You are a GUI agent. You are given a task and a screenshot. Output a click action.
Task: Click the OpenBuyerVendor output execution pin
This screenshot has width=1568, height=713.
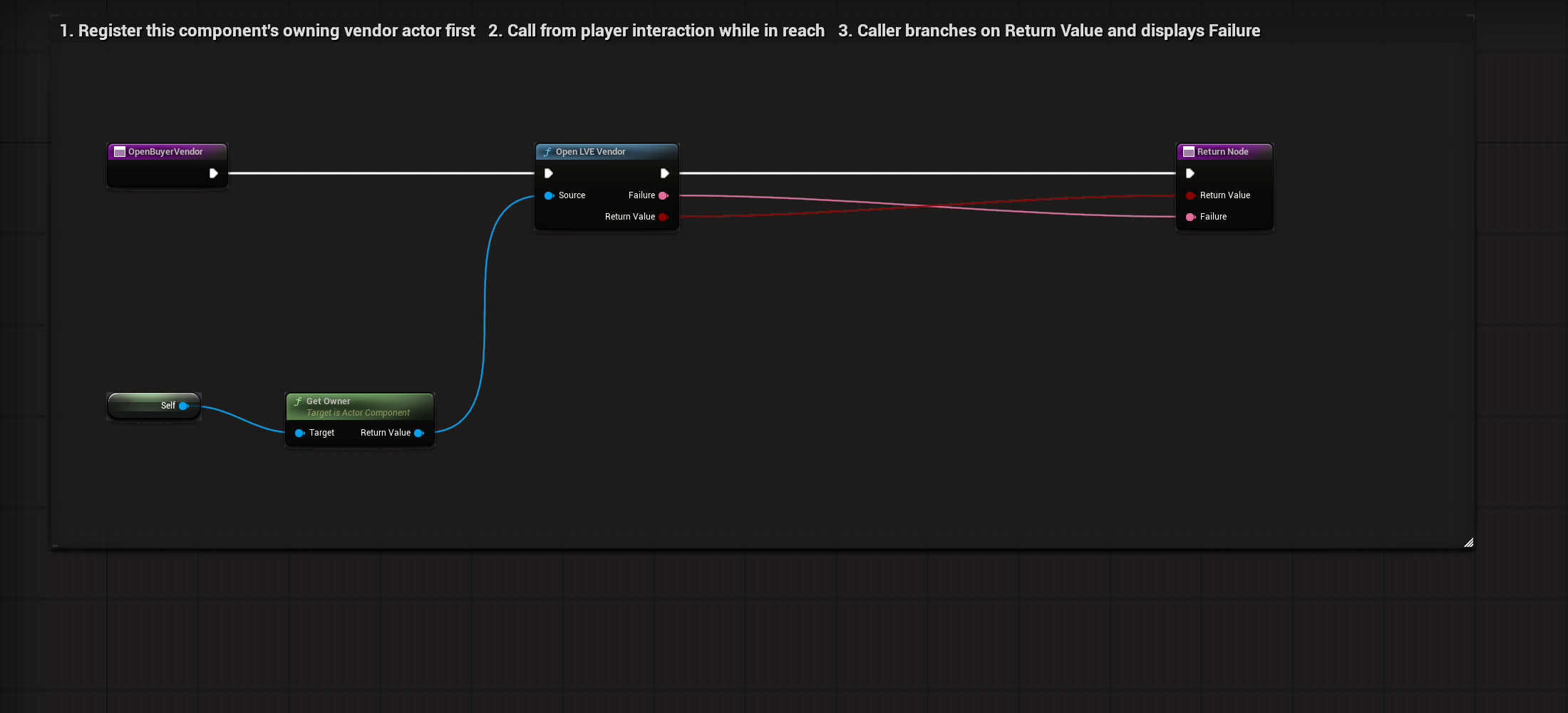[x=213, y=173]
